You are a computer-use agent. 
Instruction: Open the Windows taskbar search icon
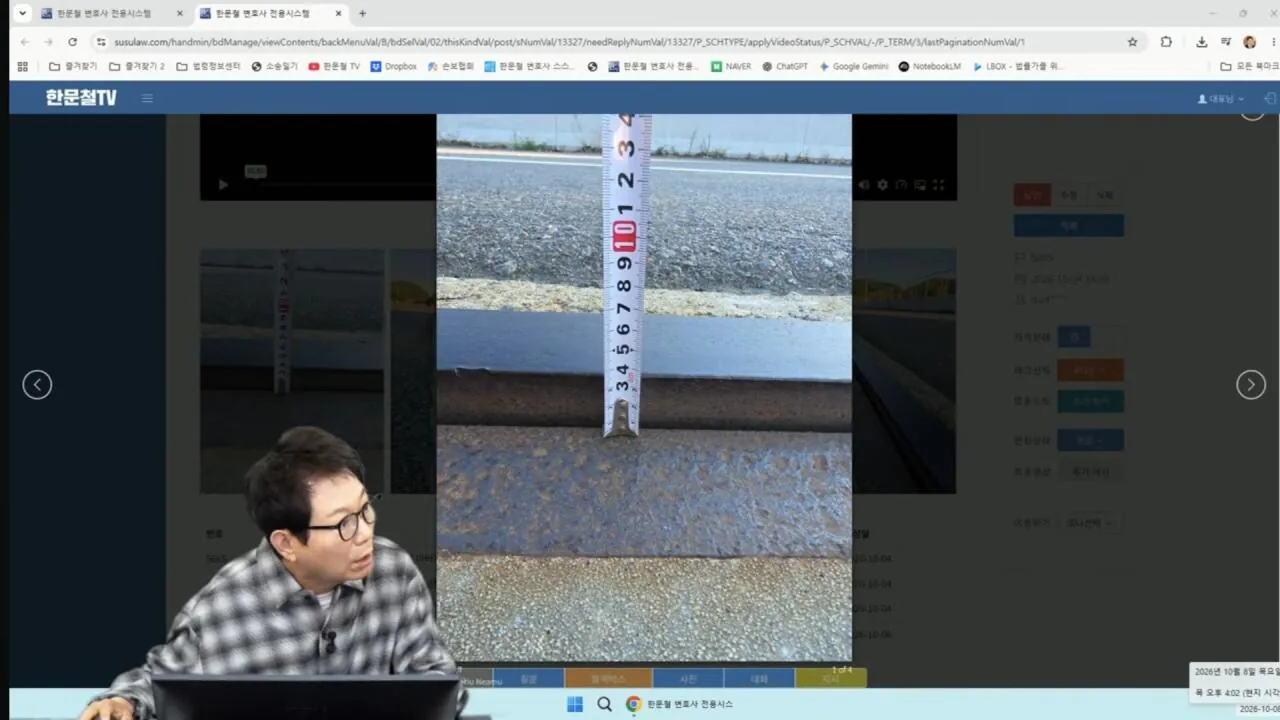tap(604, 704)
